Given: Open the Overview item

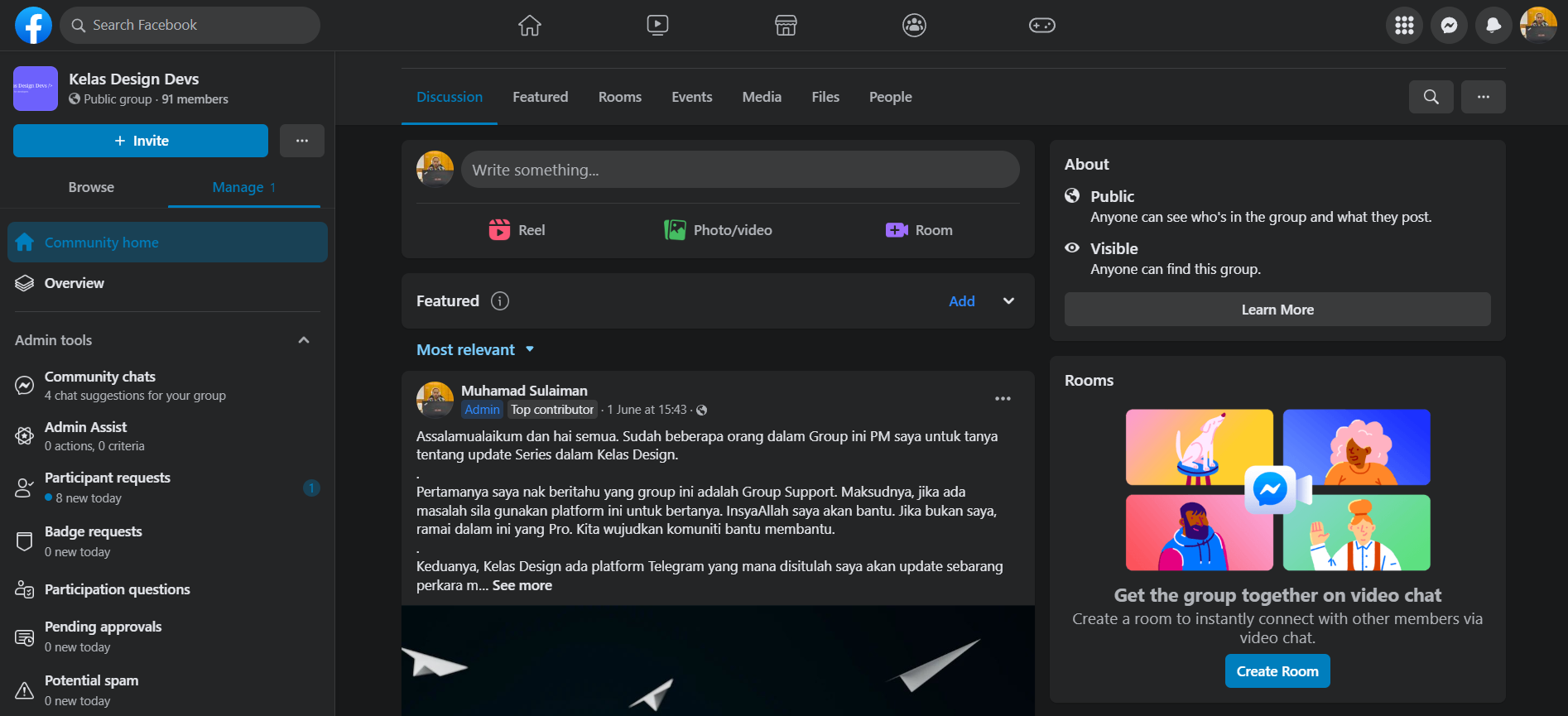Looking at the screenshot, I should click(x=166, y=283).
